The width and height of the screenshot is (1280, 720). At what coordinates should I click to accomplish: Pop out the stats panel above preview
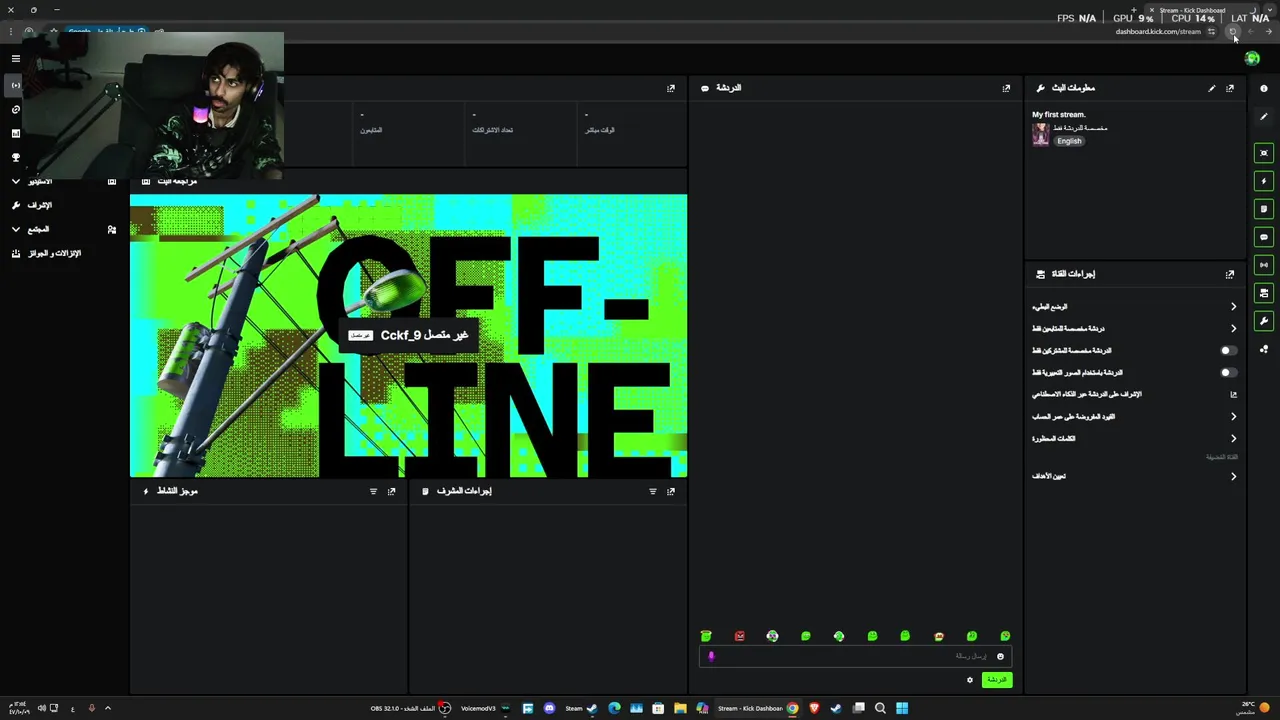click(x=671, y=88)
